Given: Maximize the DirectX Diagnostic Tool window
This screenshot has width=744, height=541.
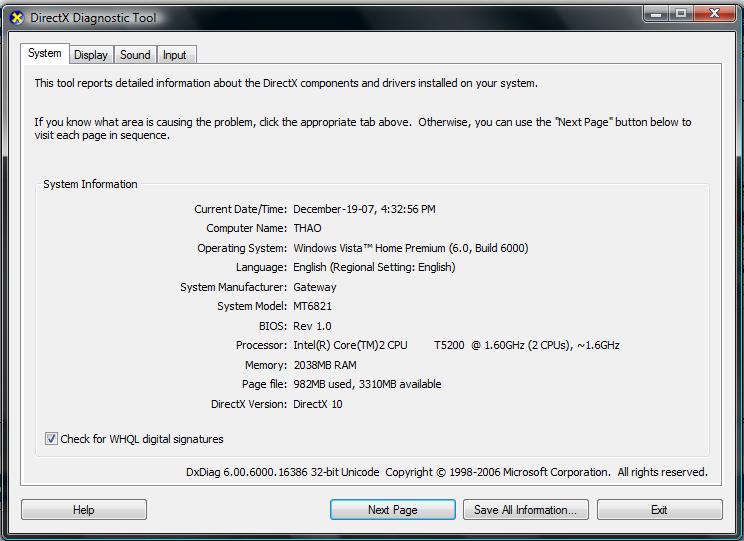Looking at the screenshot, I should (x=681, y=13).
